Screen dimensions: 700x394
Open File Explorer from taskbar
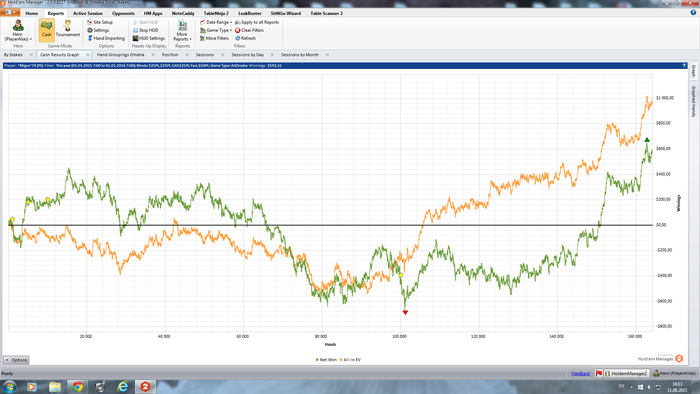[x=55, y=387]
